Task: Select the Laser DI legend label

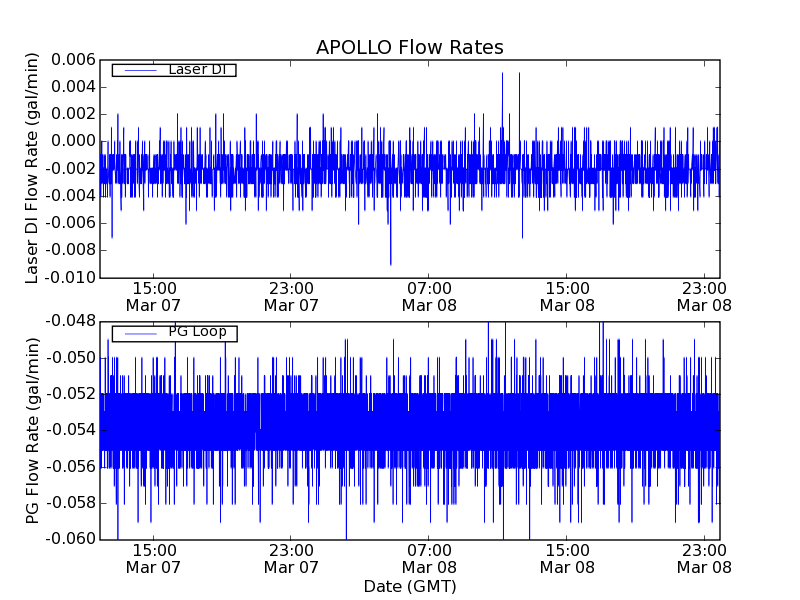Action: click(196, 69)
